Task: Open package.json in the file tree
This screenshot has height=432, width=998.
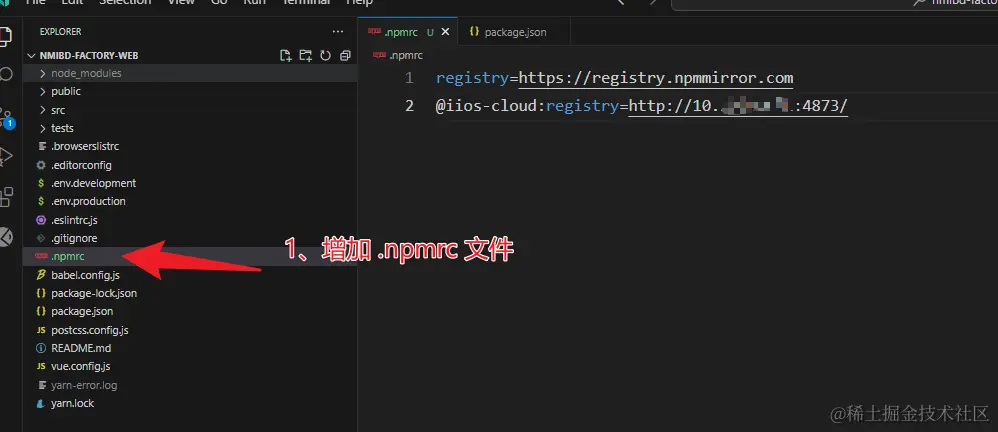Action: coord(190,311)
